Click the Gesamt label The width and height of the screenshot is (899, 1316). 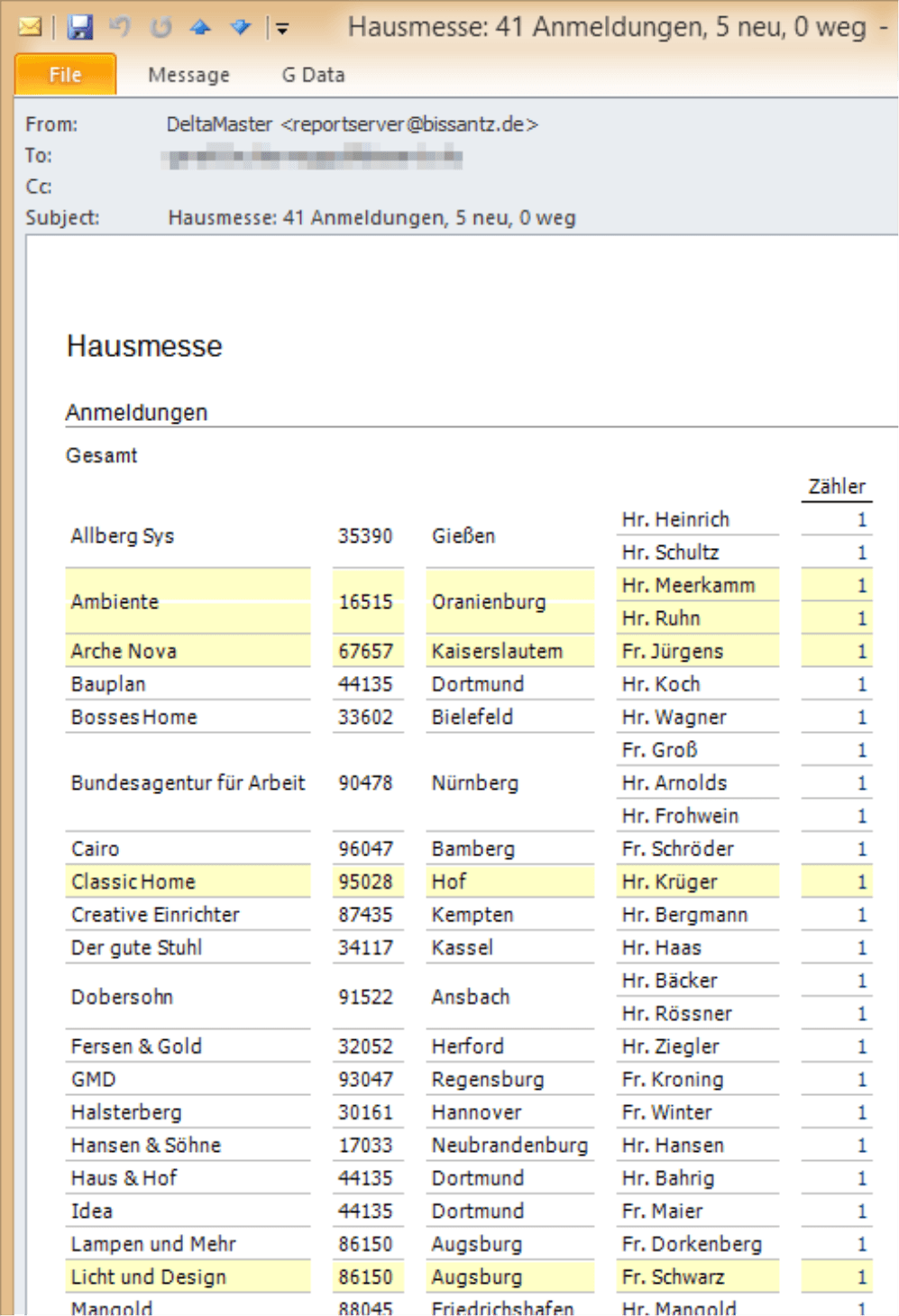click(101, 455)
